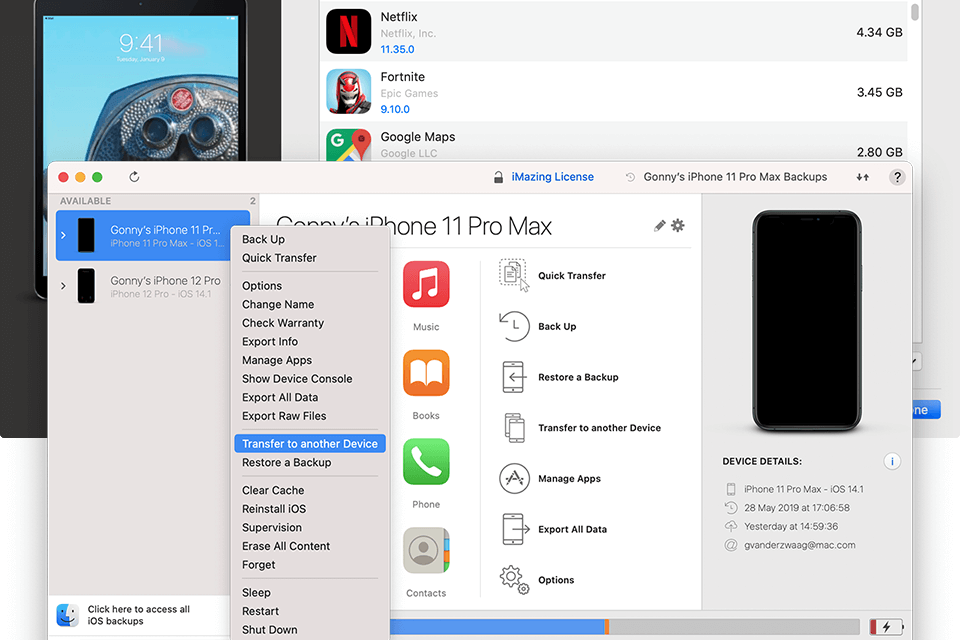This screenshot has height=640, width=960.
Task: Click the partially hidden blue Done button
Action: [x=926, y=410]
